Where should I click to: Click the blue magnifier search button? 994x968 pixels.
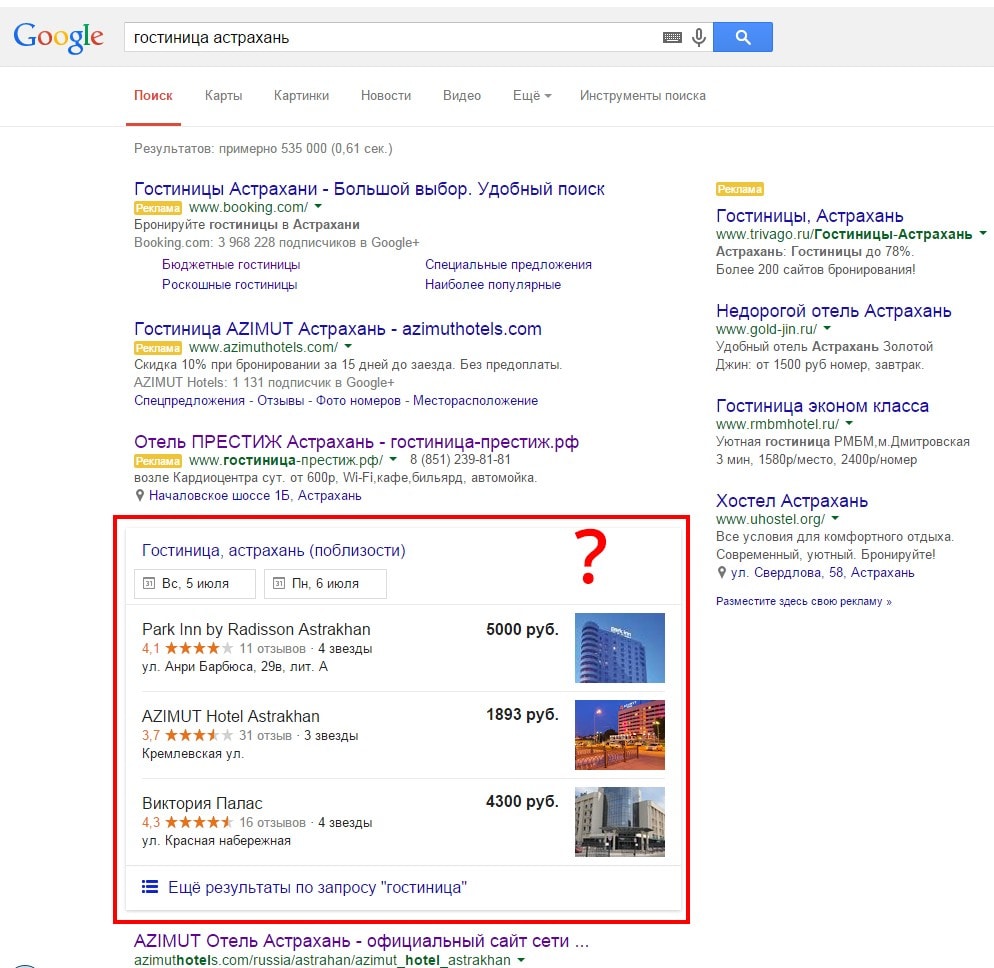pos(742,37)
